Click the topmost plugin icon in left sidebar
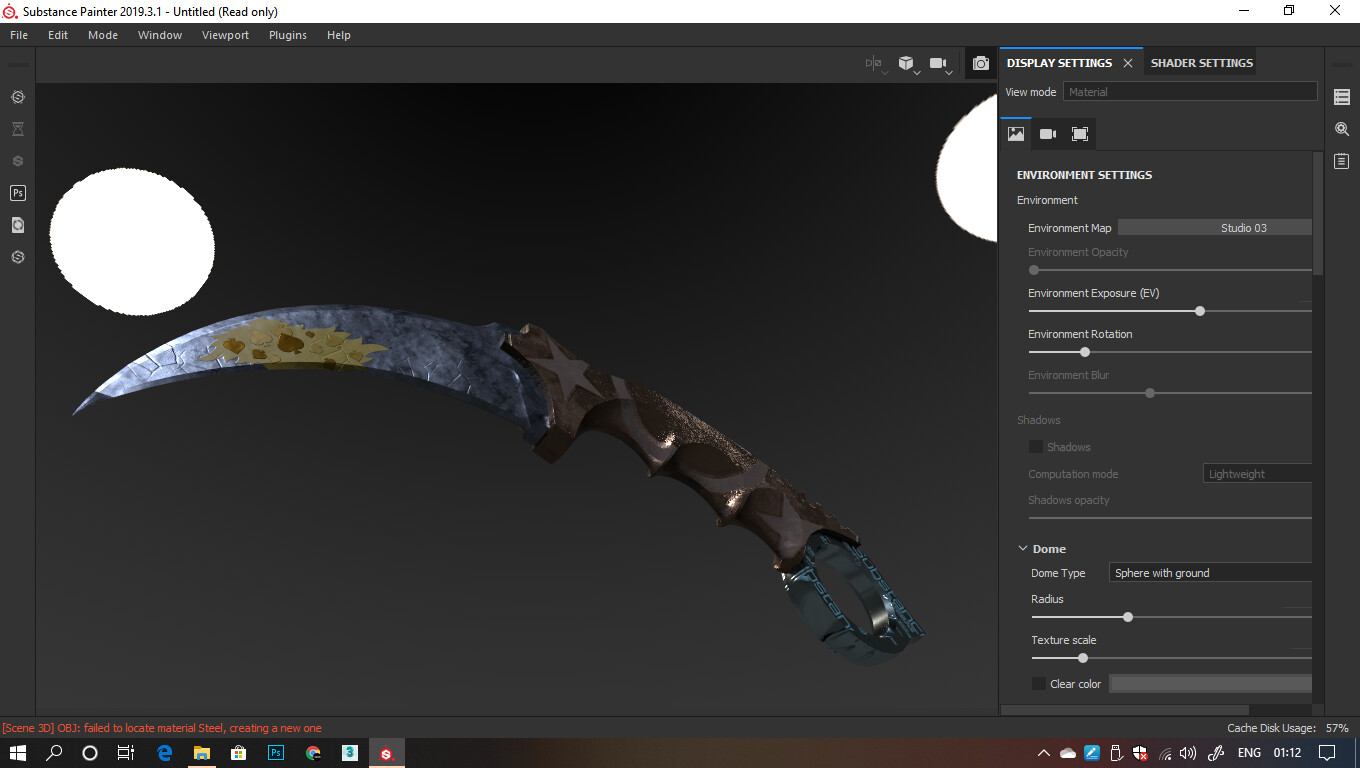The height and width of the screenshot is (768, 1360). [x=17, y=97]
